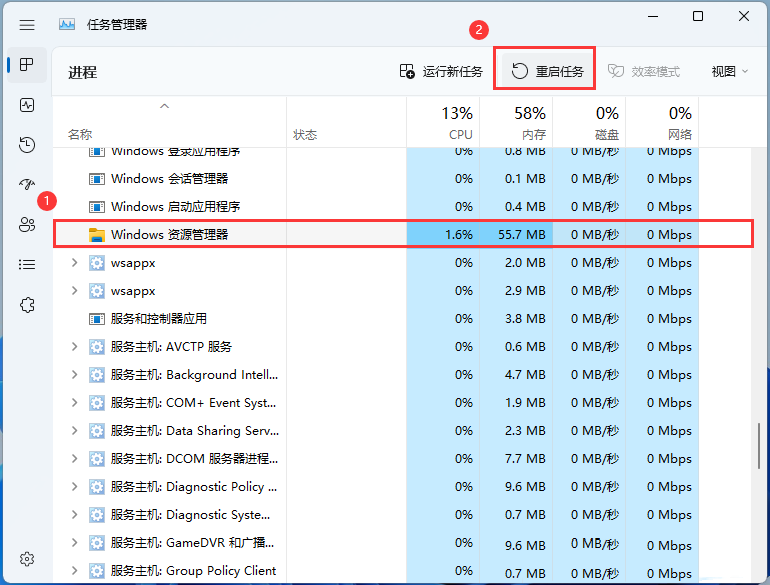Expand 服务主机: DCOM 服务器进程 group
Screen dimensions: 770x585
tap(75, 459)
